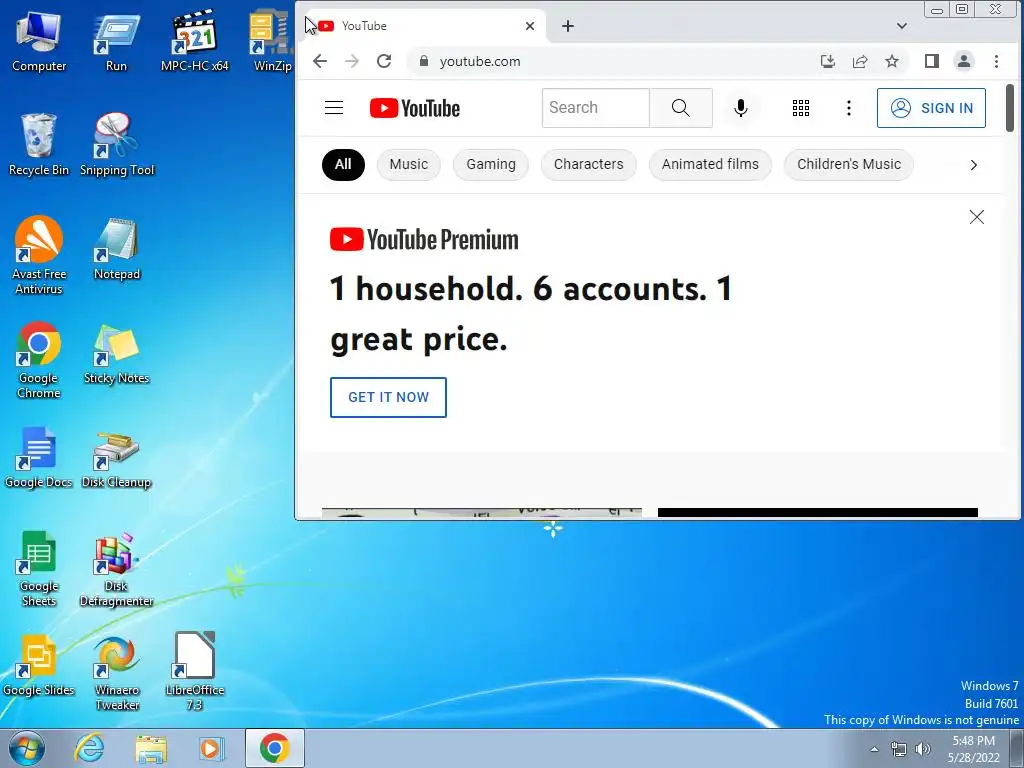Open the YouTube hamburger guide menu
The height and width of the screenshot is (768, 1024).
pyautogui.click(x=334, y=108)
